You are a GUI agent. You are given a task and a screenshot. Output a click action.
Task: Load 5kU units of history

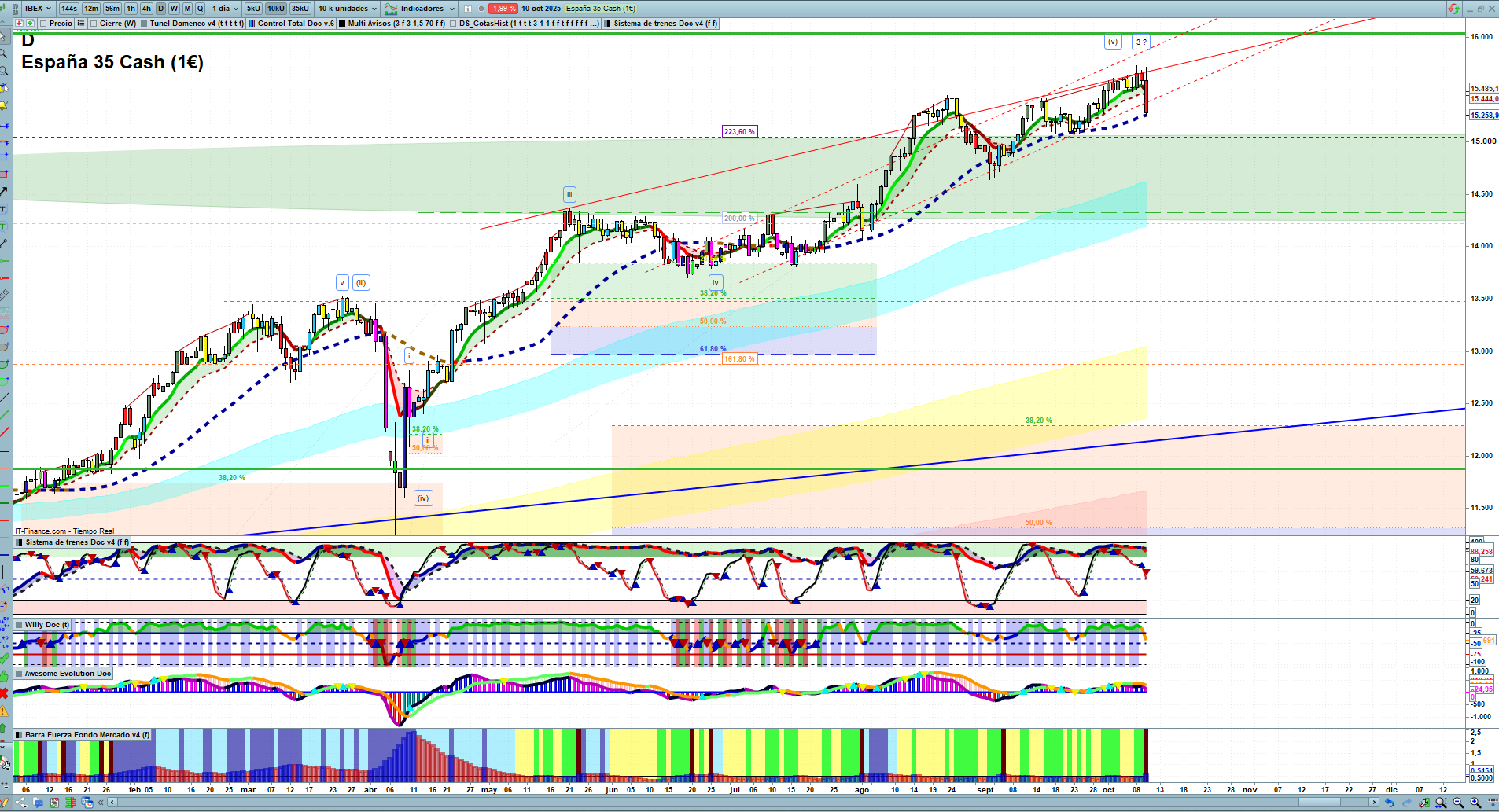coord(253,9)
